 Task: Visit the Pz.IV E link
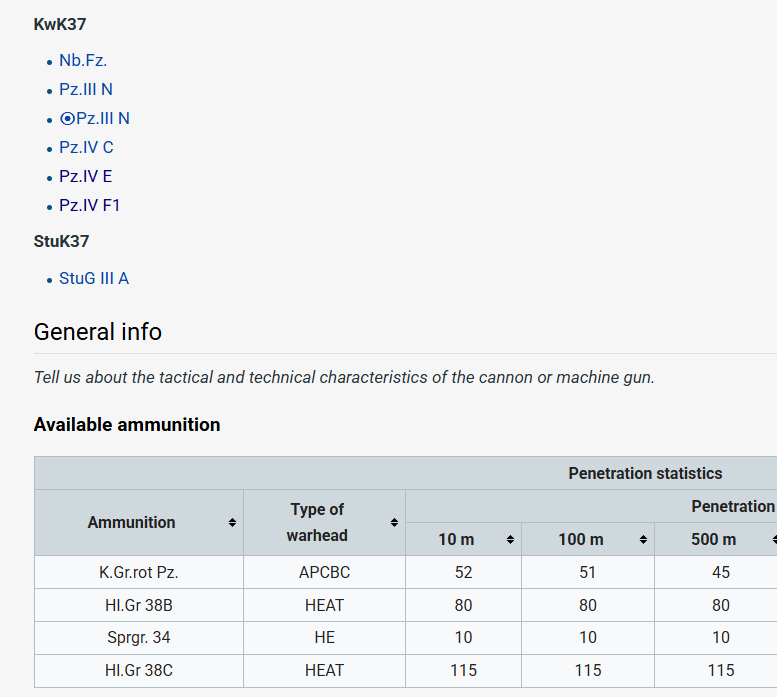(86, 177)
